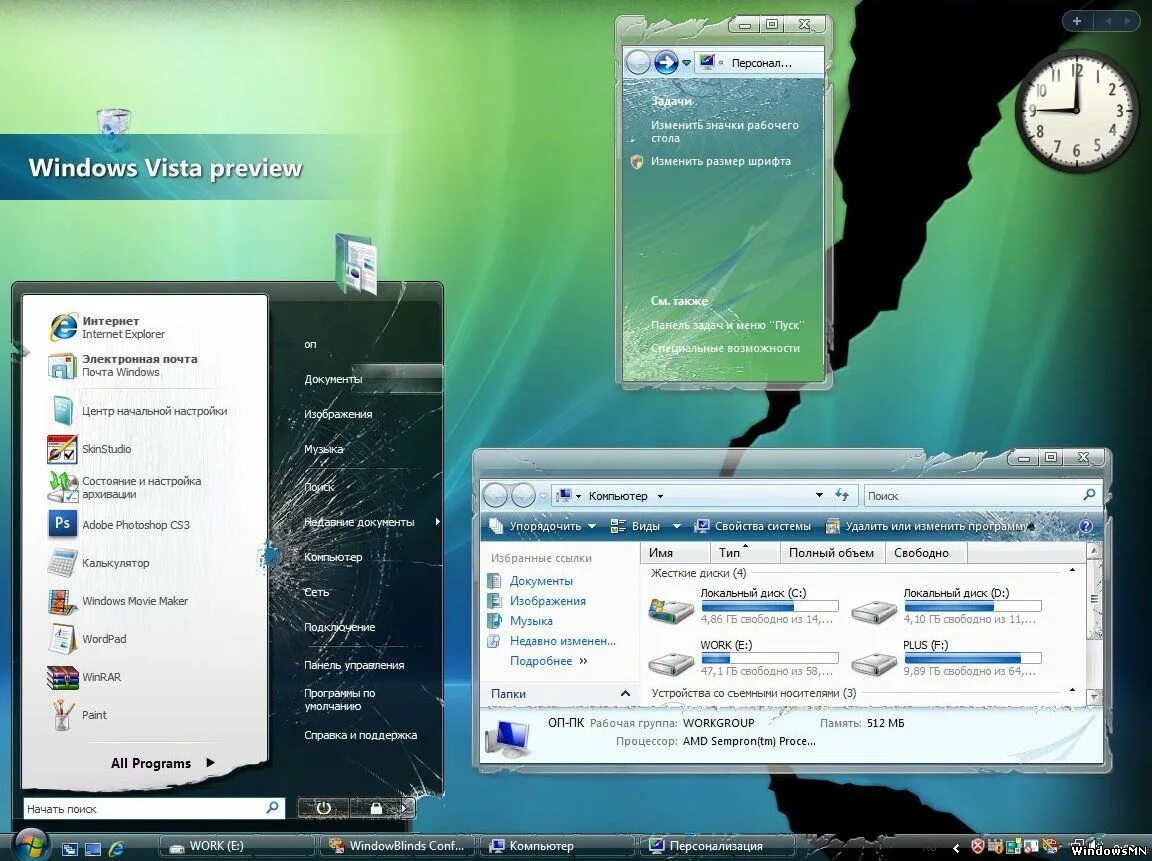This screenshot has height=861, width=1152.
Task: Open Виды dropdown arrow
Action: (677, 526)
